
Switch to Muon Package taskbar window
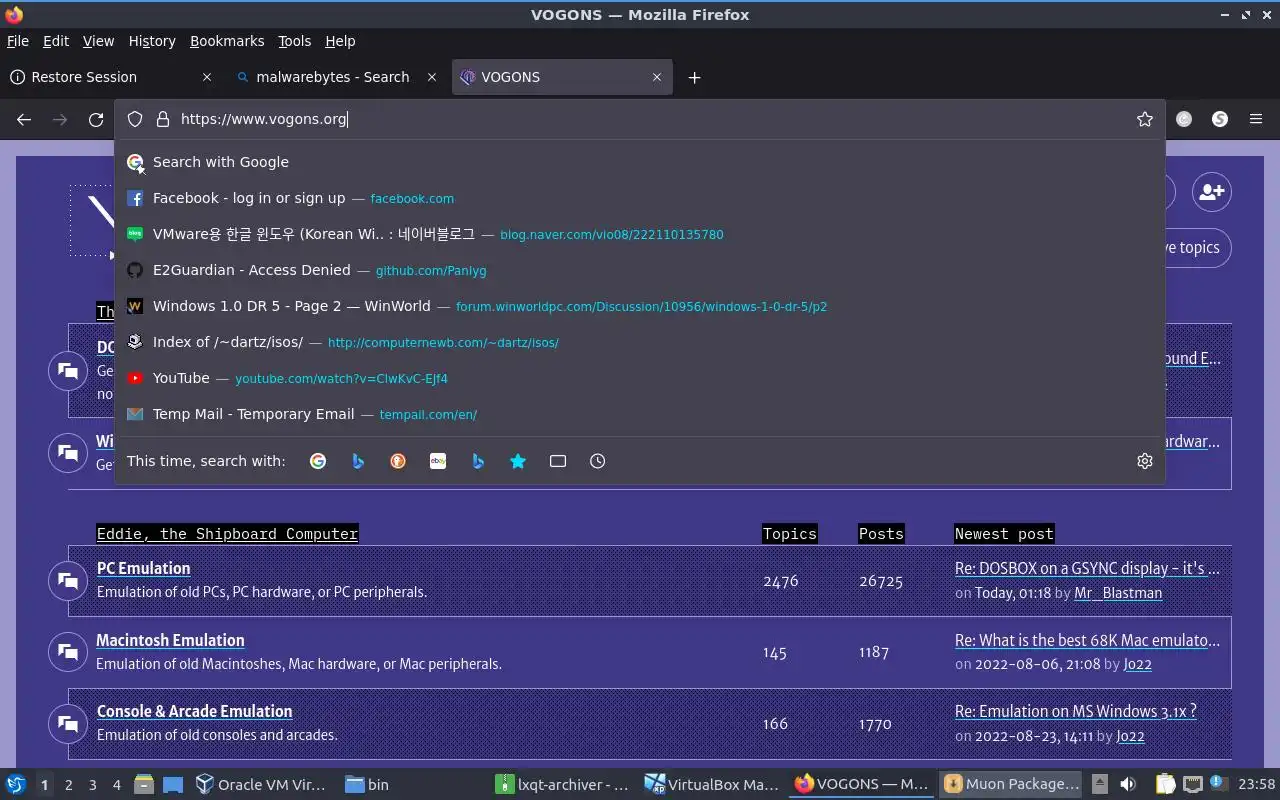1011,784
